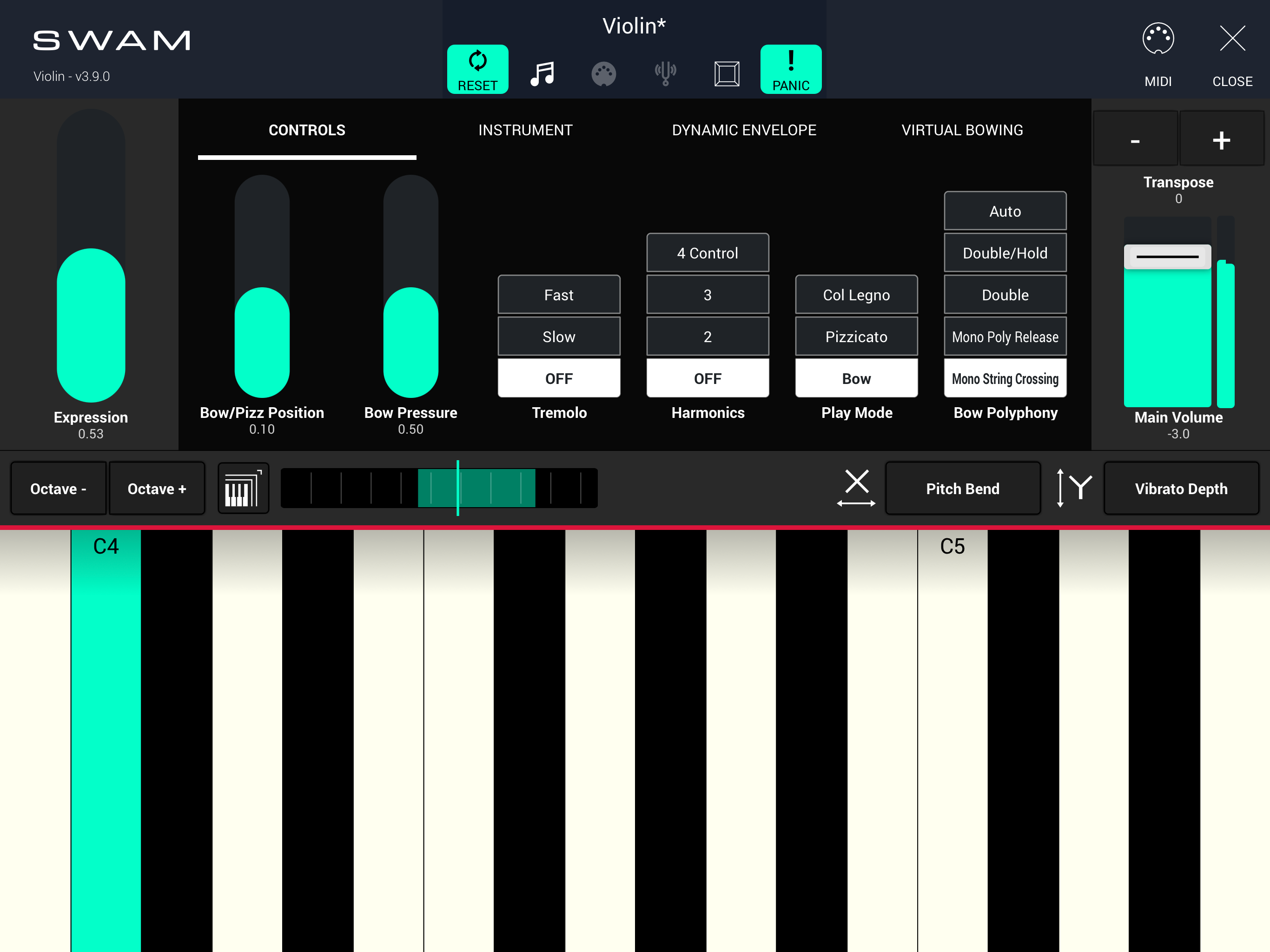Click the Main Volume value -3.0
The image size is (1270, 952).
1178,434
